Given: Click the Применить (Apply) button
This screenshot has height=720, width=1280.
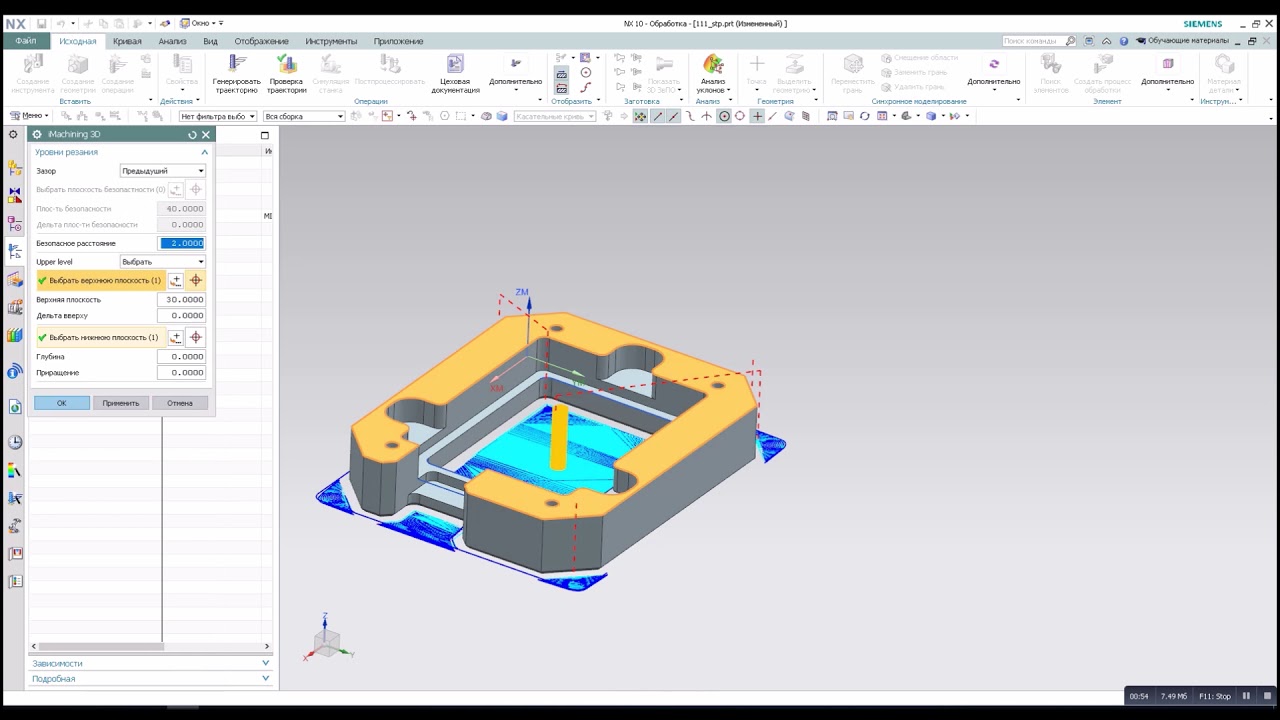Looking at the screenshot, I should click(120, 403).
